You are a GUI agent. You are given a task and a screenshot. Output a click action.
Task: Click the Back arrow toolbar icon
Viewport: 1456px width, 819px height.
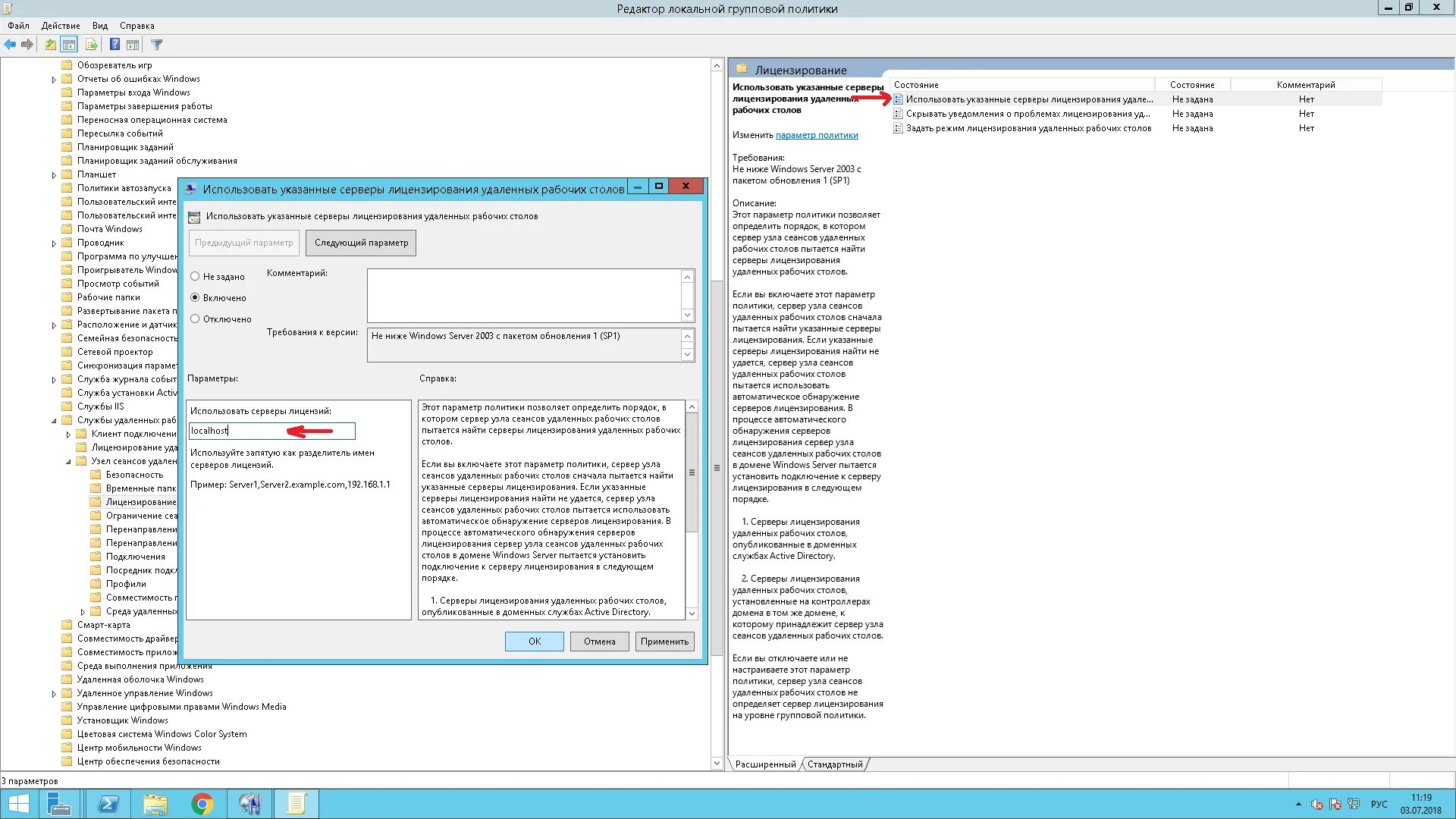10,45
